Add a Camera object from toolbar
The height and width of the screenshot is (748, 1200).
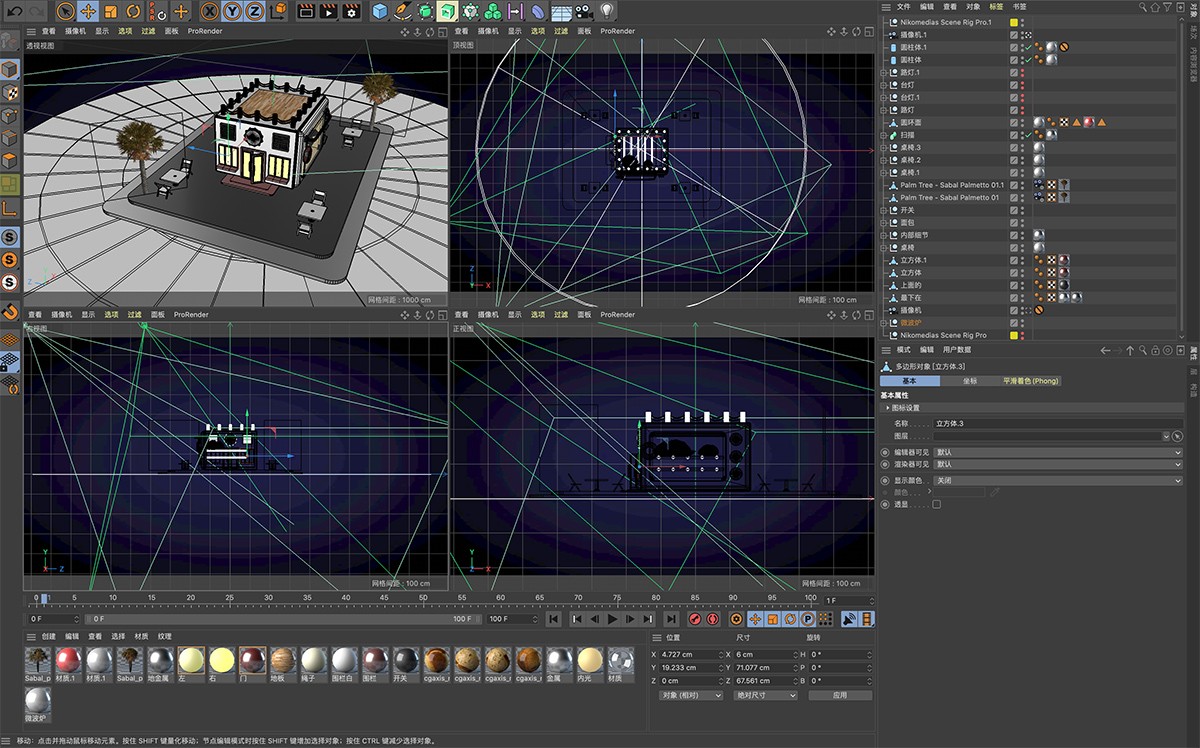pos(584,12)
